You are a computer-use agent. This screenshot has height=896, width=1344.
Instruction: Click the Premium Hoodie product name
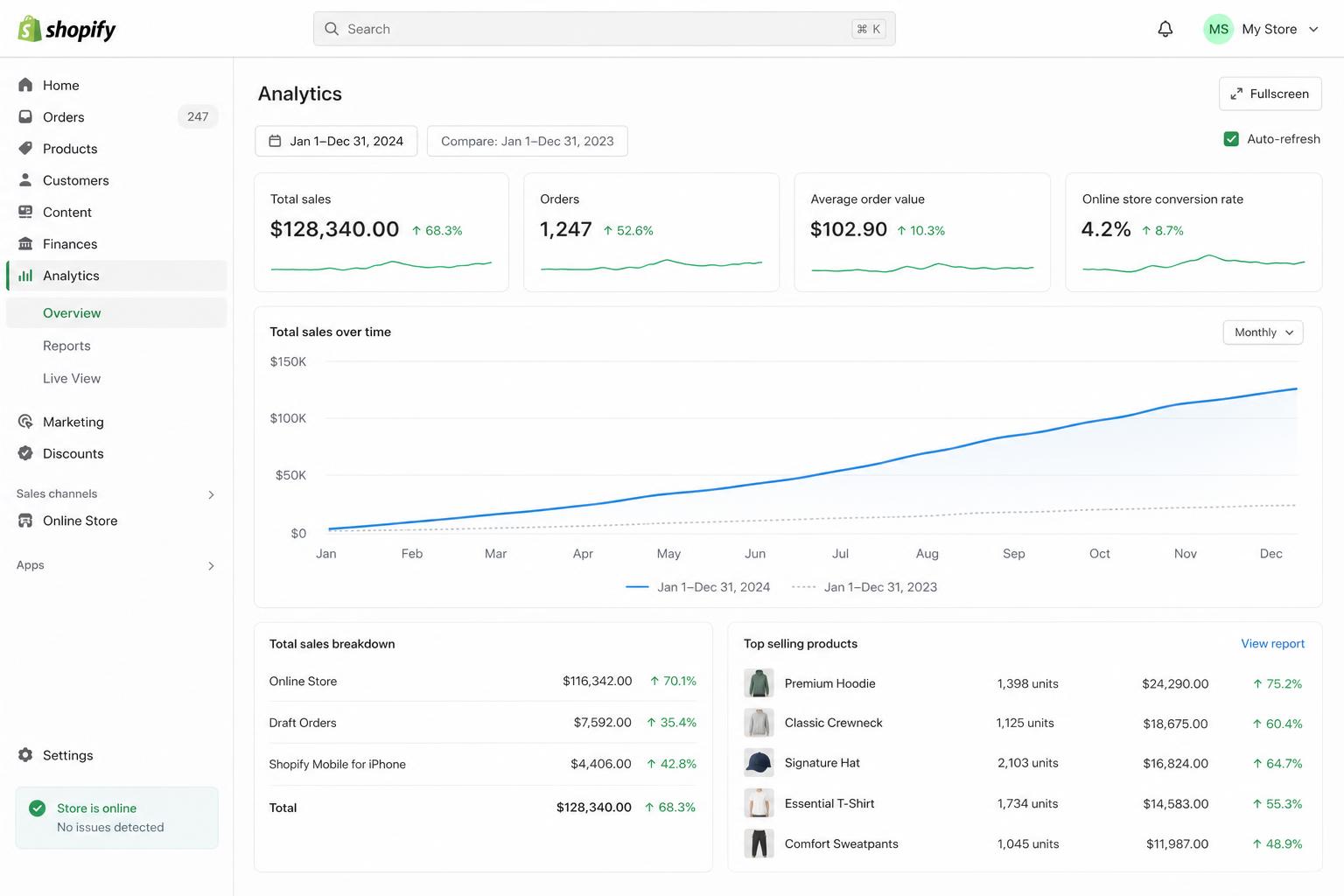(x=829, y=683)
